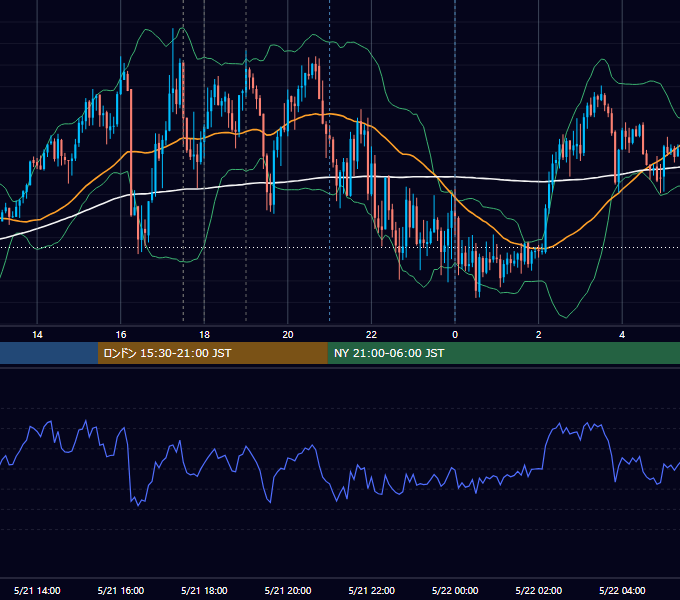
Task: Click the 5/21 22:00 date label
Action: point(372,590)
